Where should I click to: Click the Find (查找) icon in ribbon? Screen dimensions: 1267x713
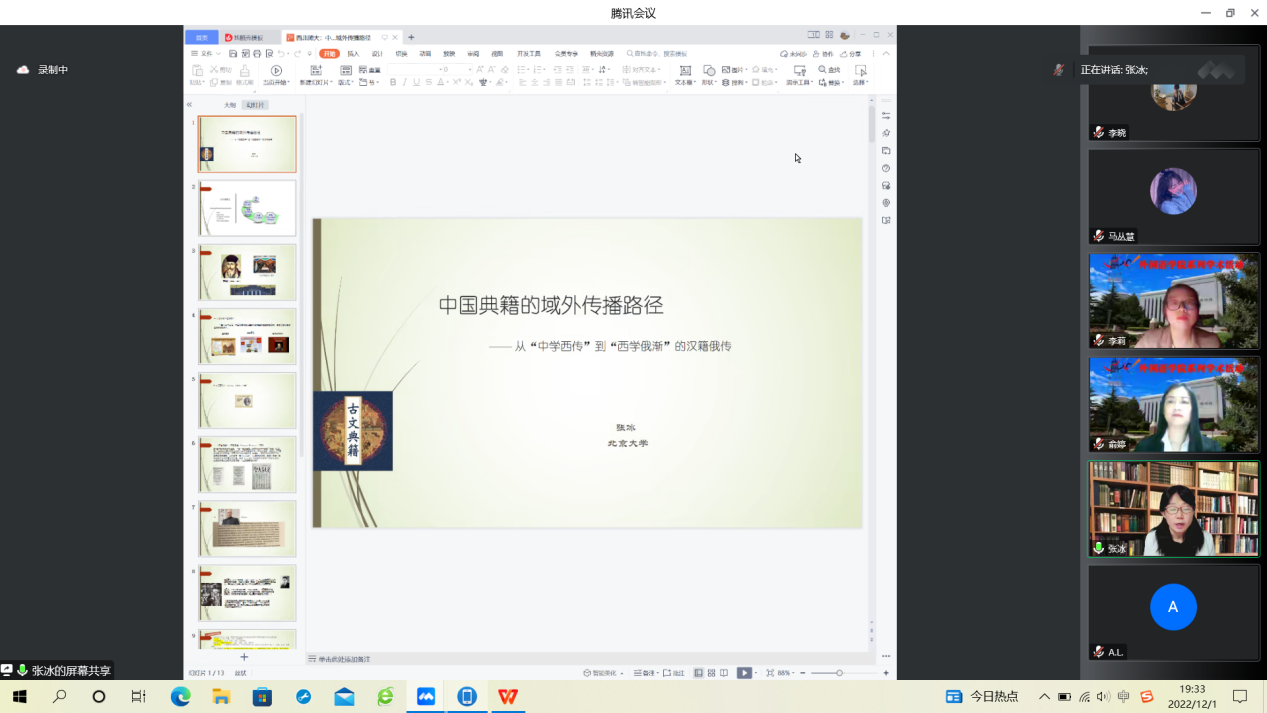pyautogui.click(x=829, y=70)
